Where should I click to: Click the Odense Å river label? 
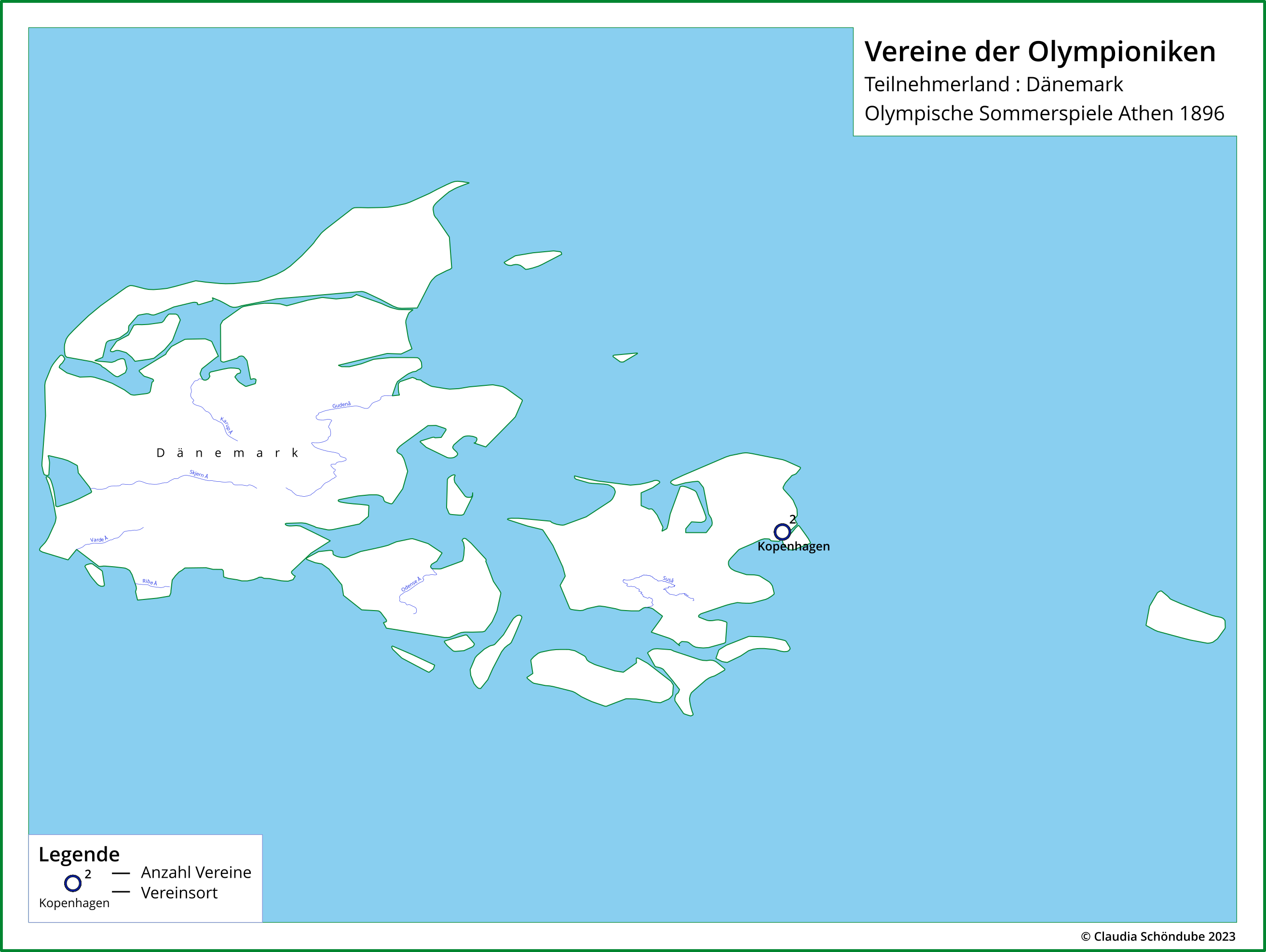(411, 584)
